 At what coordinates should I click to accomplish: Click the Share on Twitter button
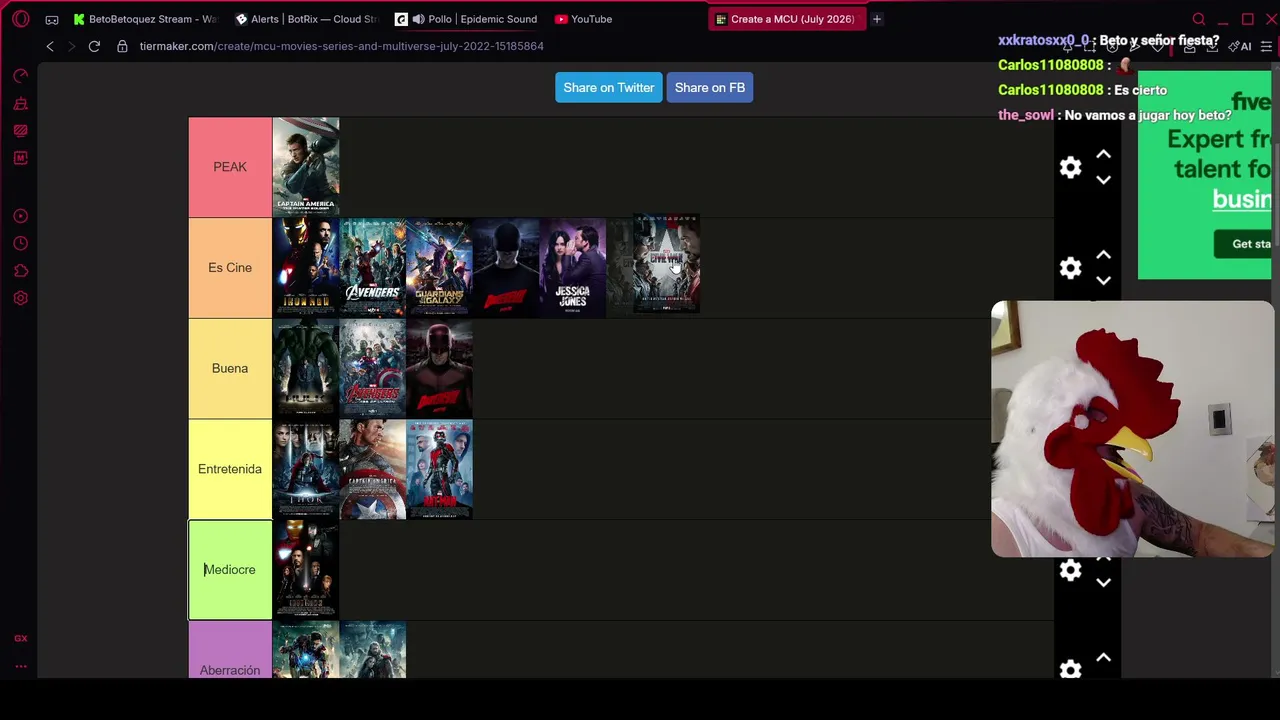(x=608, y=88)
